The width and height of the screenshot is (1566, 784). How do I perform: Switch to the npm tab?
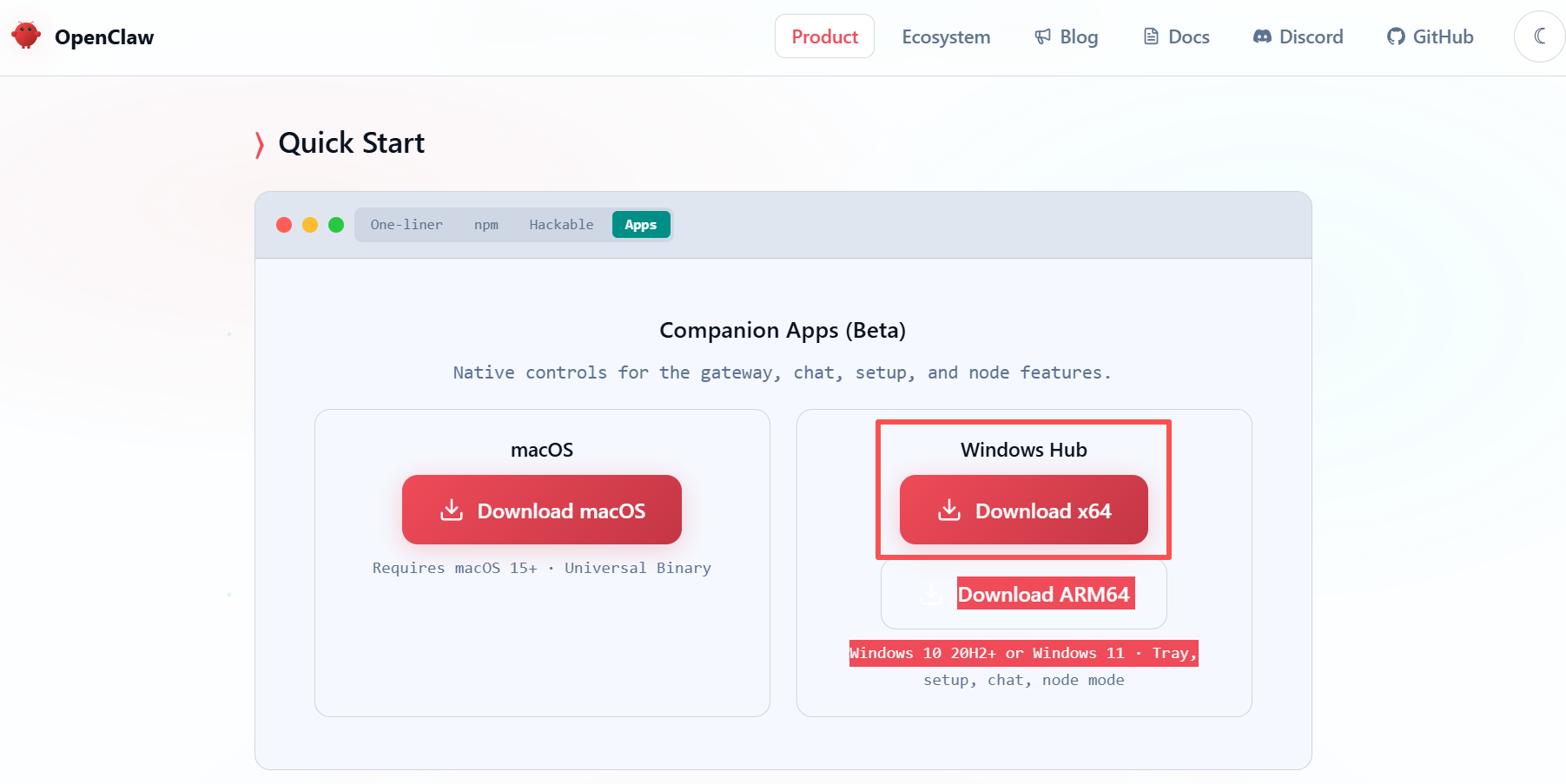pyautogui.click(x=486, y=225)
